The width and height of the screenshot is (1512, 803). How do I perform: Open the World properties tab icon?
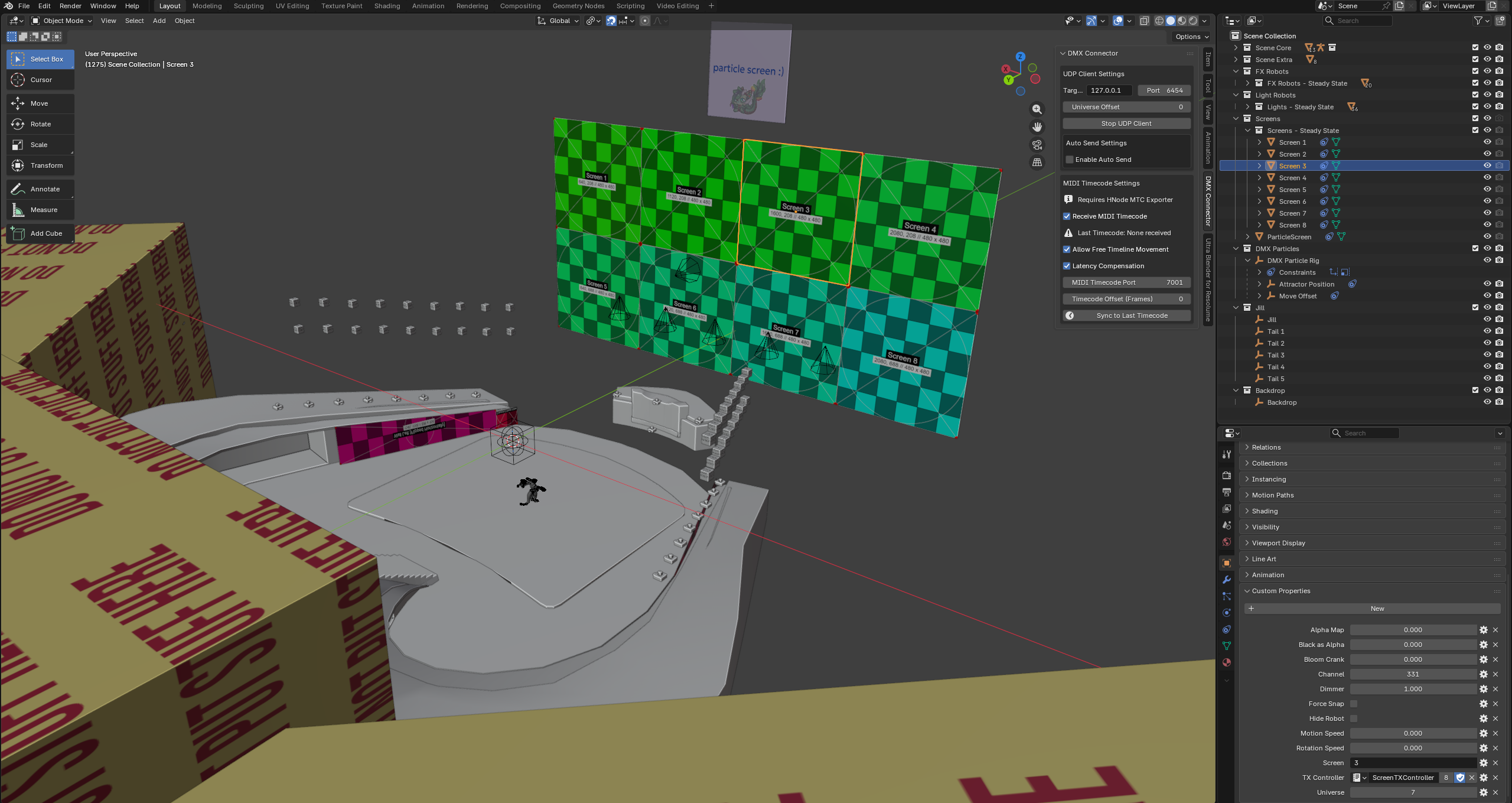(x=1227, y=542)
